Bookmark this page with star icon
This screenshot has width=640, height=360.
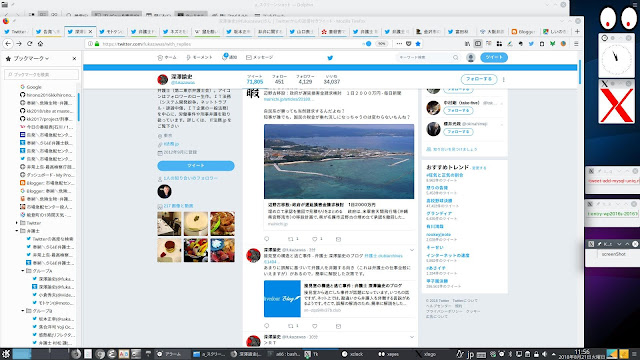tap(418, 44)
